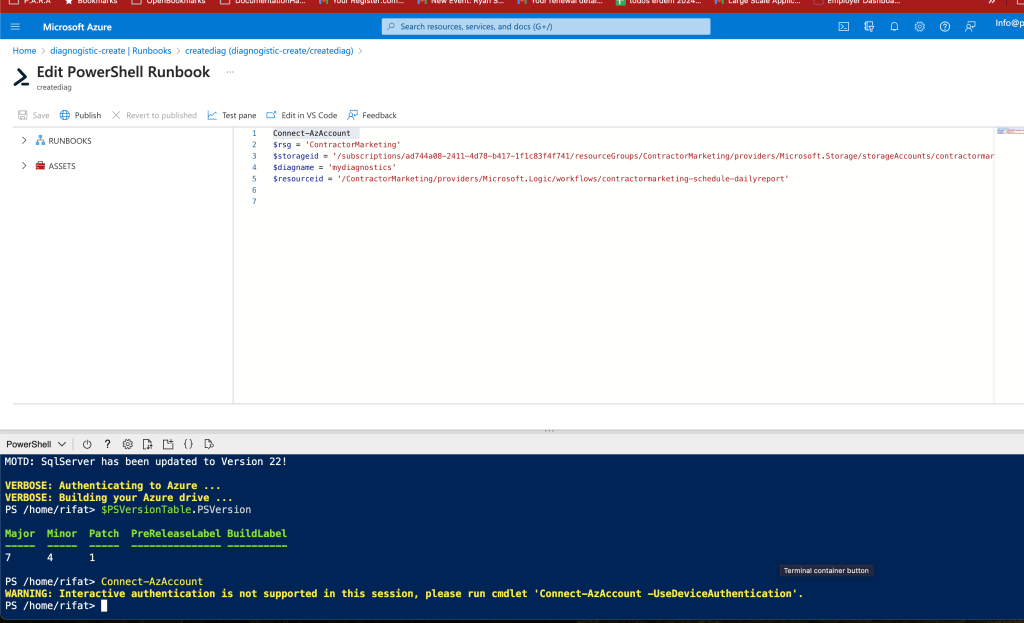Click the $storageid line in editor

tap(633, 156)
